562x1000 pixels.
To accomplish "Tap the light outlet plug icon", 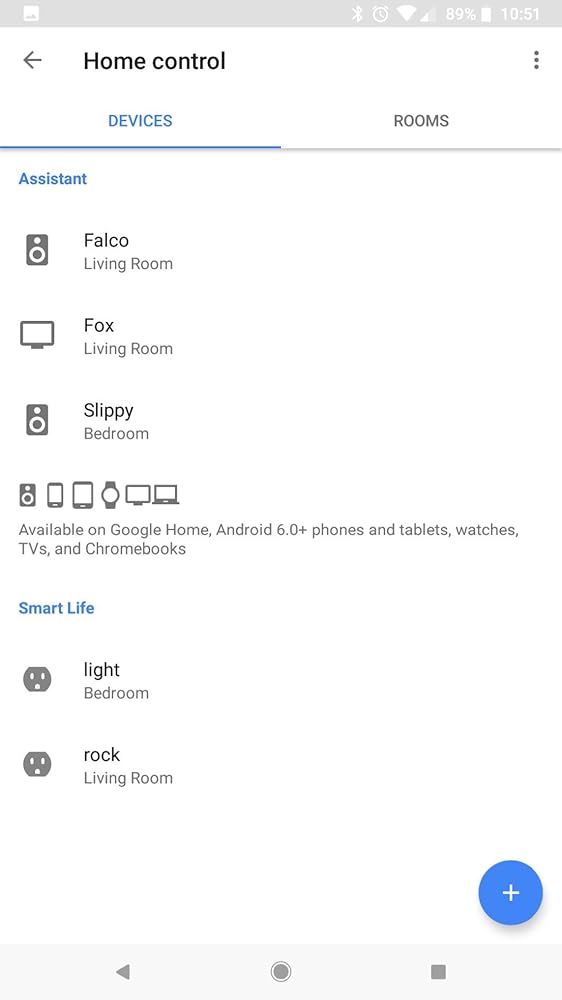I will (x=37, y=679).
